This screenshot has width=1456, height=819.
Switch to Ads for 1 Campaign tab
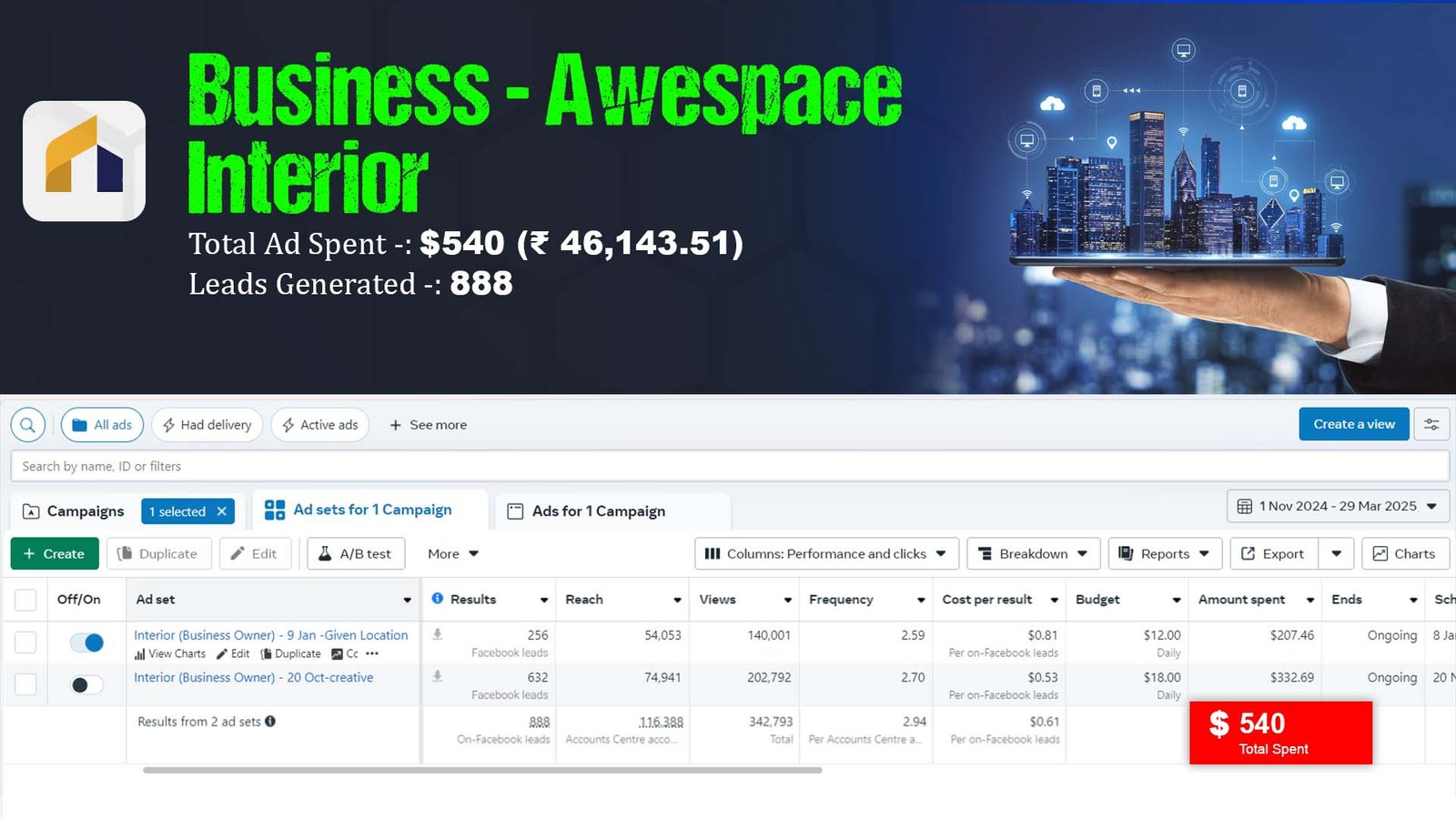598,511
